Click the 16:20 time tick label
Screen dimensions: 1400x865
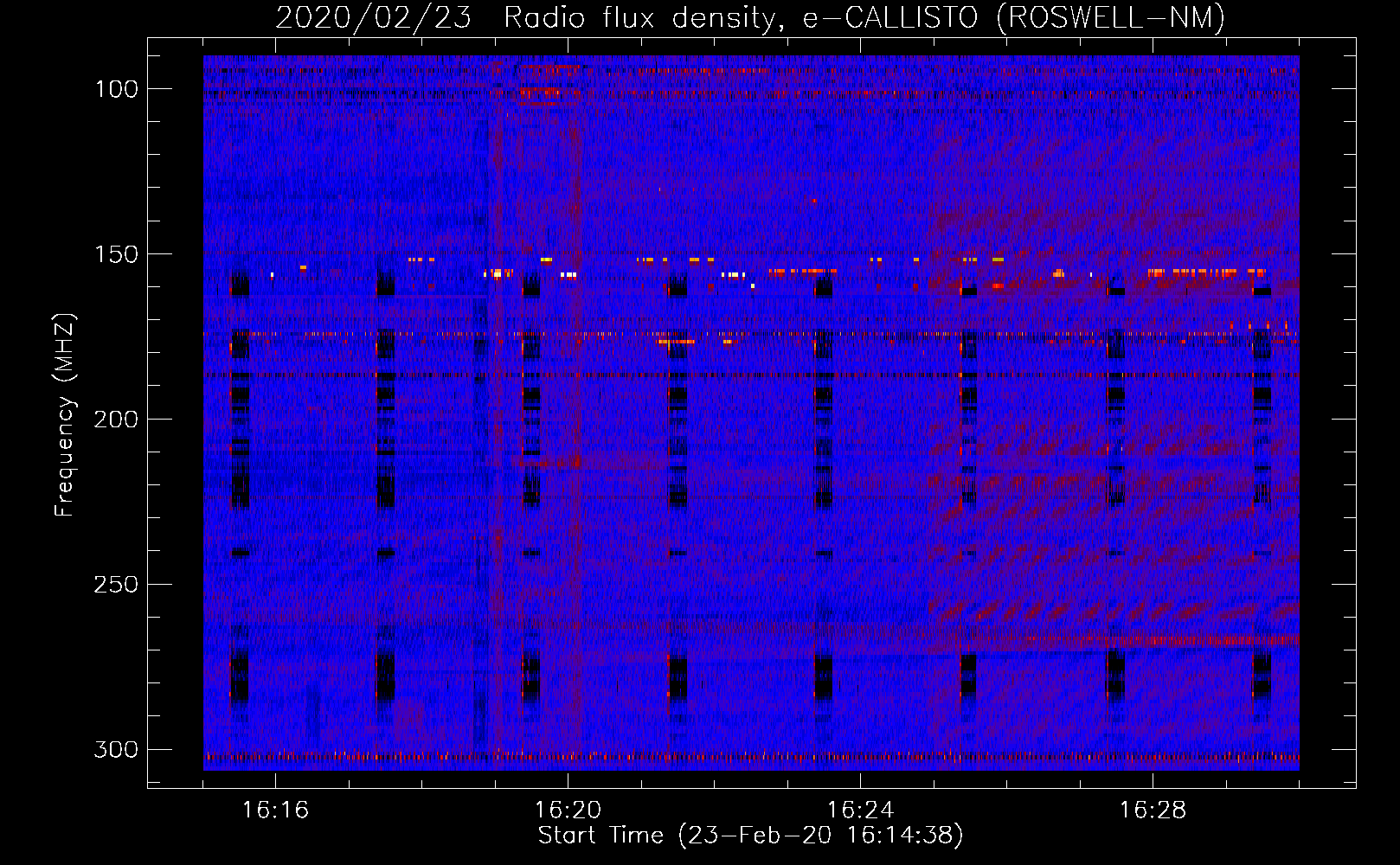[x=568, y=811]
